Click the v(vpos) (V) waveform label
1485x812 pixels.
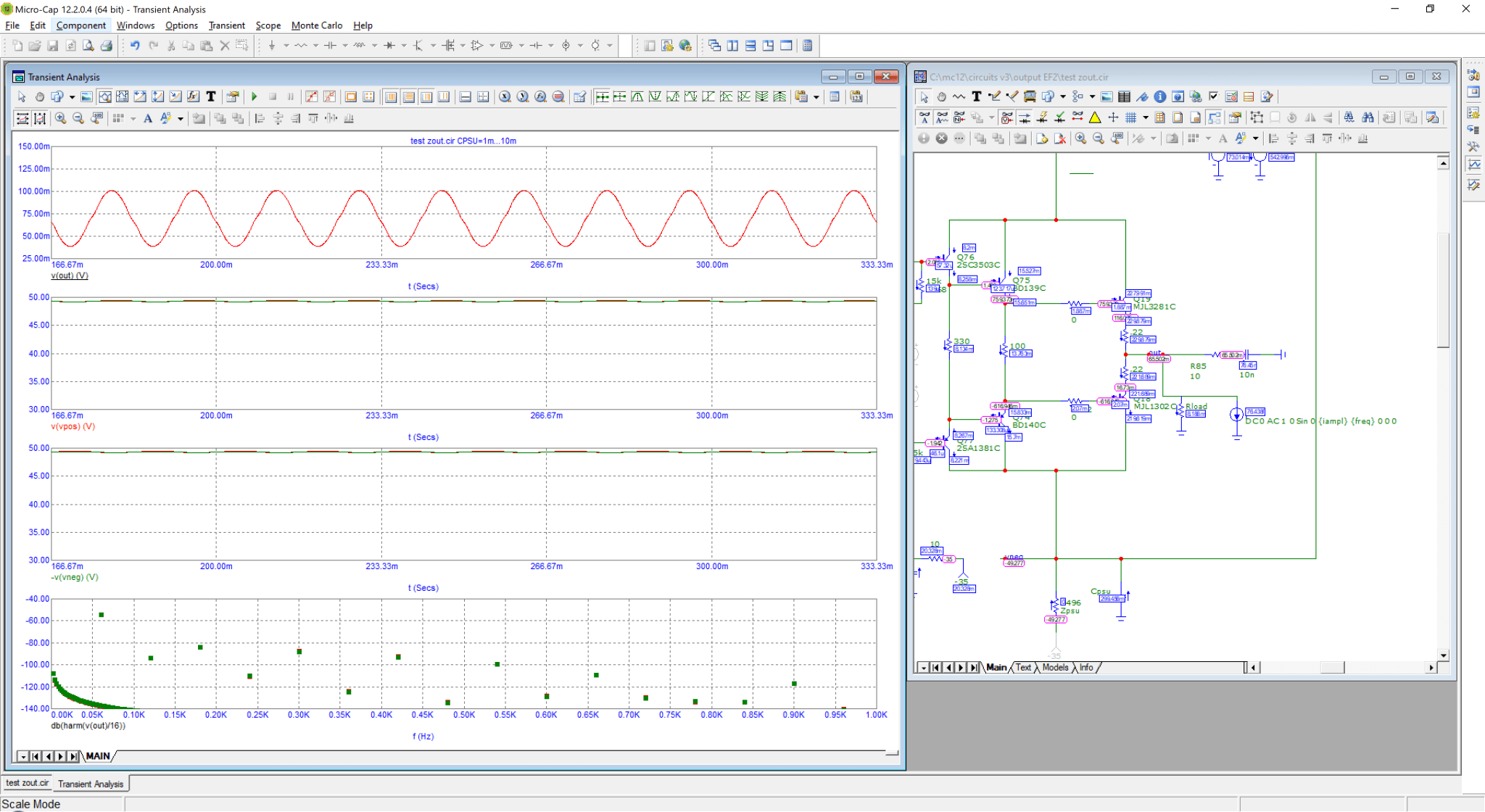73,426
